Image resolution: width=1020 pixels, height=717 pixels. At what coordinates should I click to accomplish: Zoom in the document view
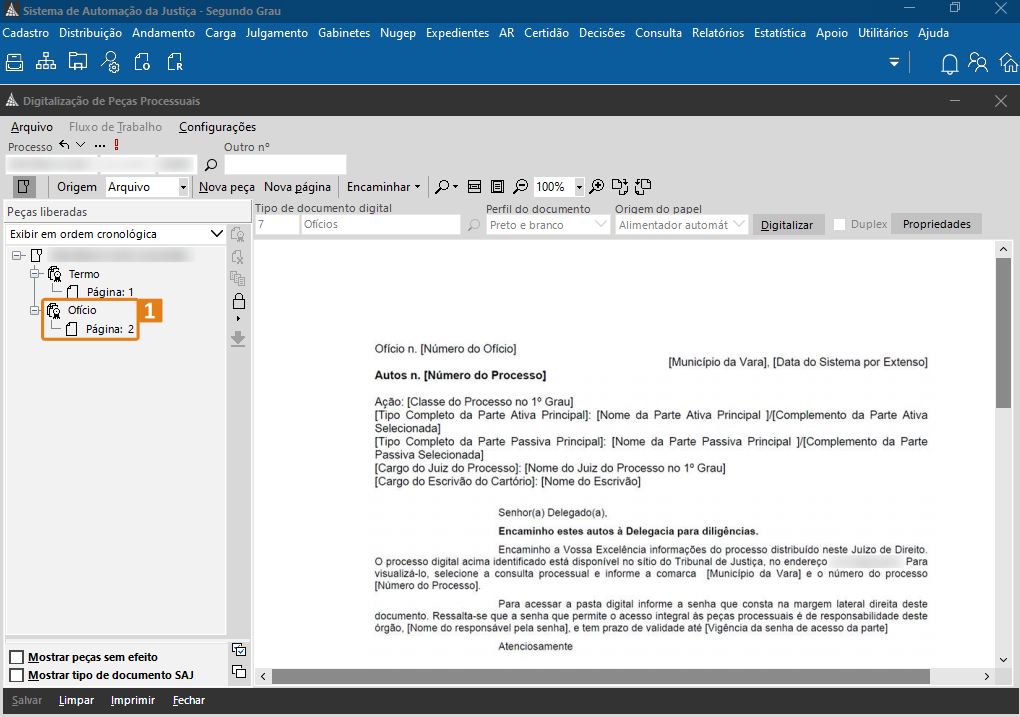[x=597, y=187]
